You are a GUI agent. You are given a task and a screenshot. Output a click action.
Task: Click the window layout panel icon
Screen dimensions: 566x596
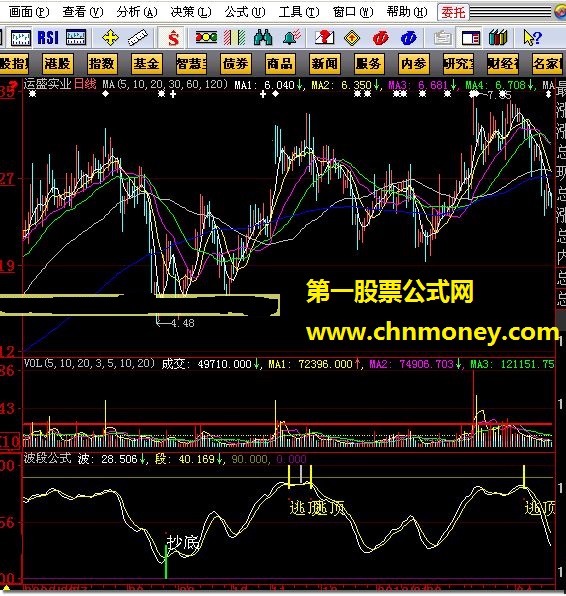(x=471, y=38)
